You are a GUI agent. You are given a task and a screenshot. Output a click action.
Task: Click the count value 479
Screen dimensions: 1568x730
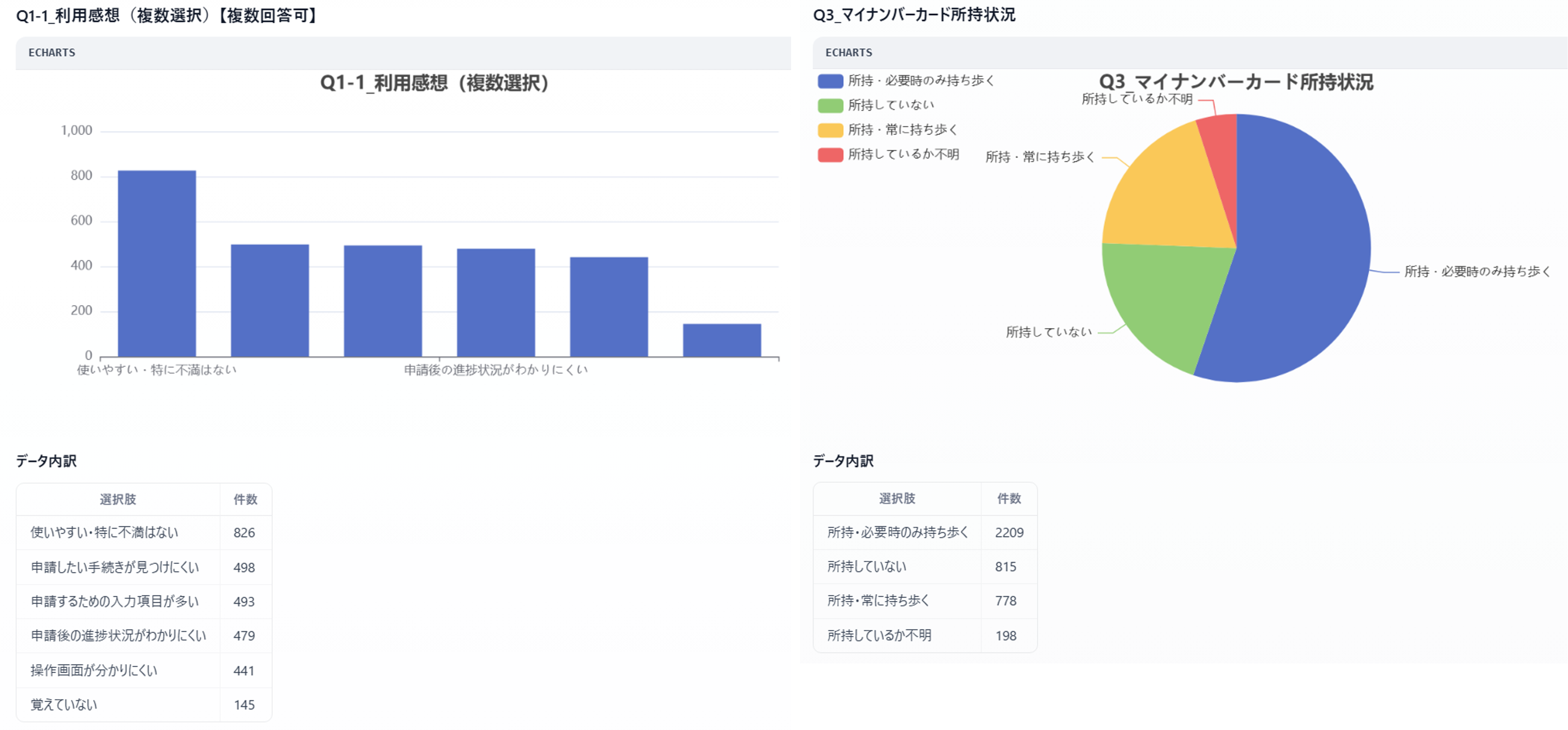tap(244, 636)
